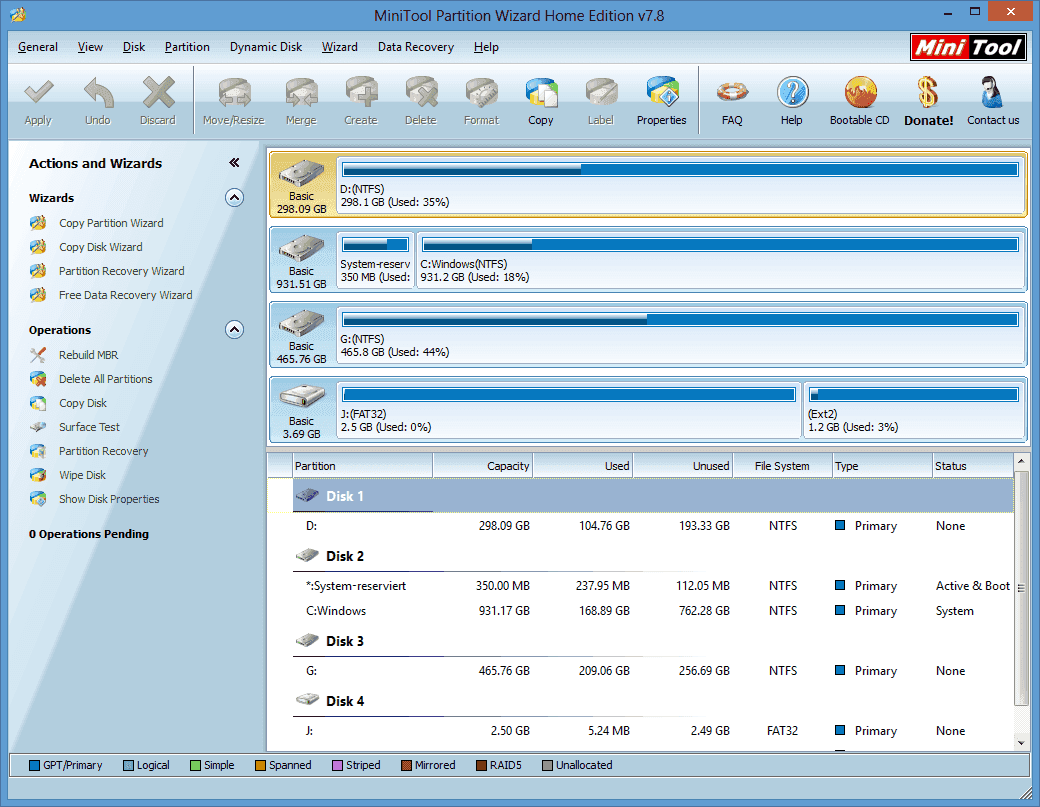
Task: Collapse the Operations section
Action: coord(234,330)
